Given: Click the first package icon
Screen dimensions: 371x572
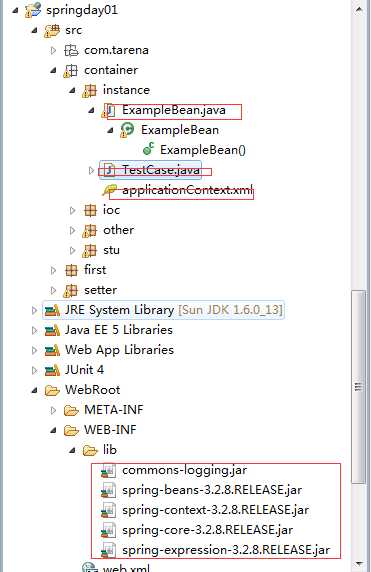Looking at the screenshot, I should coord(71,270).
